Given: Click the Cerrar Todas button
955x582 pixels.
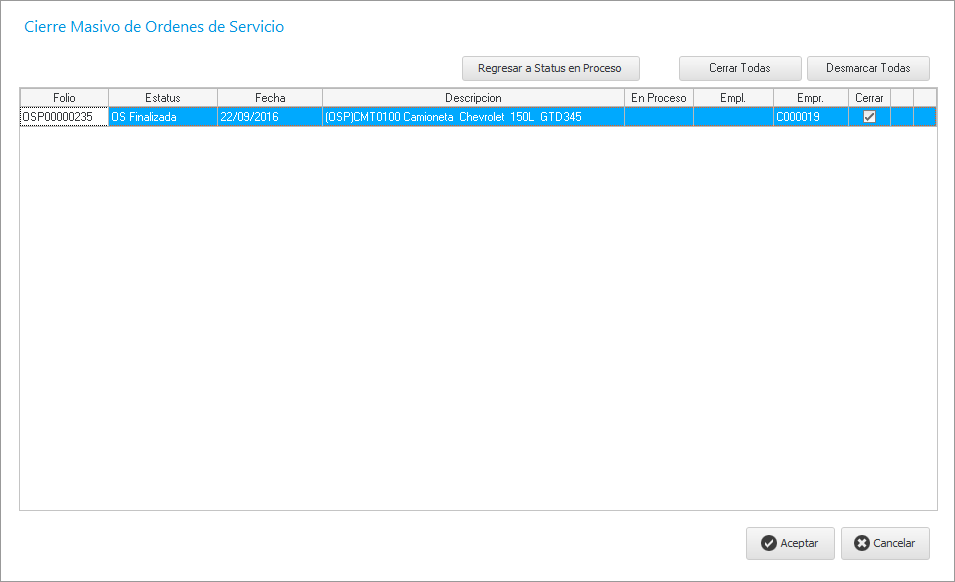Looking at the screenshot, I should (x=739, y=68).
